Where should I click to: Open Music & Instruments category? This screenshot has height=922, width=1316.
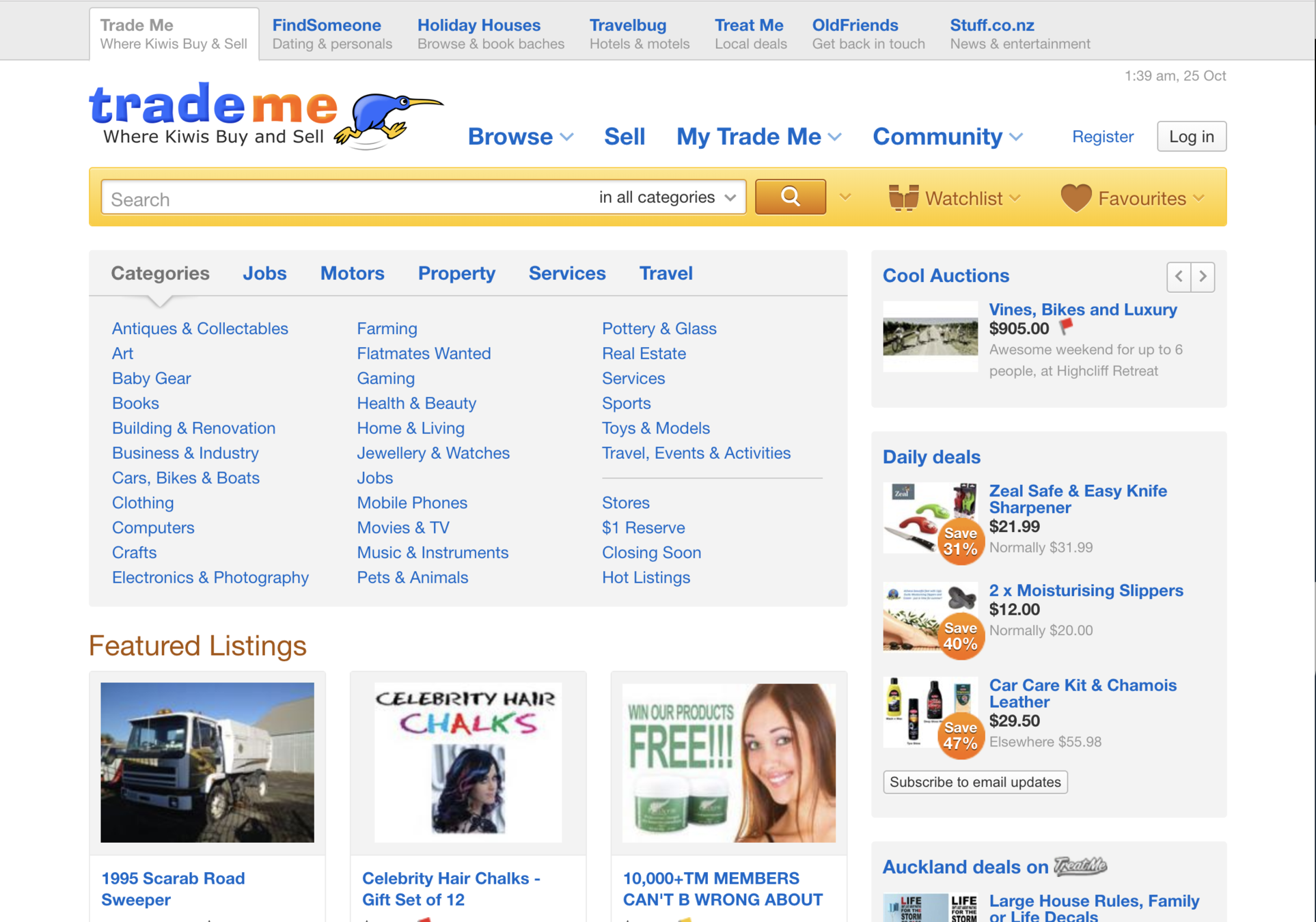[433, 553]
